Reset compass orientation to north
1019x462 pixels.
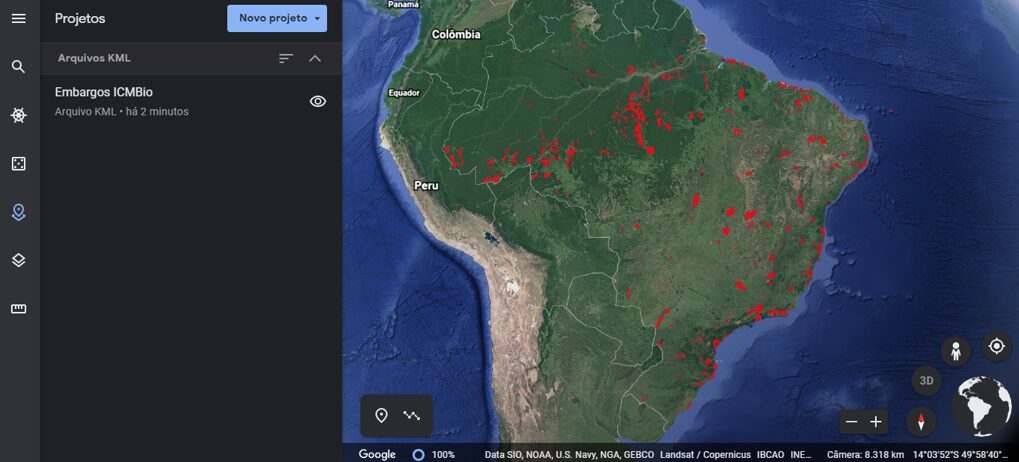(x=921, y=421)
